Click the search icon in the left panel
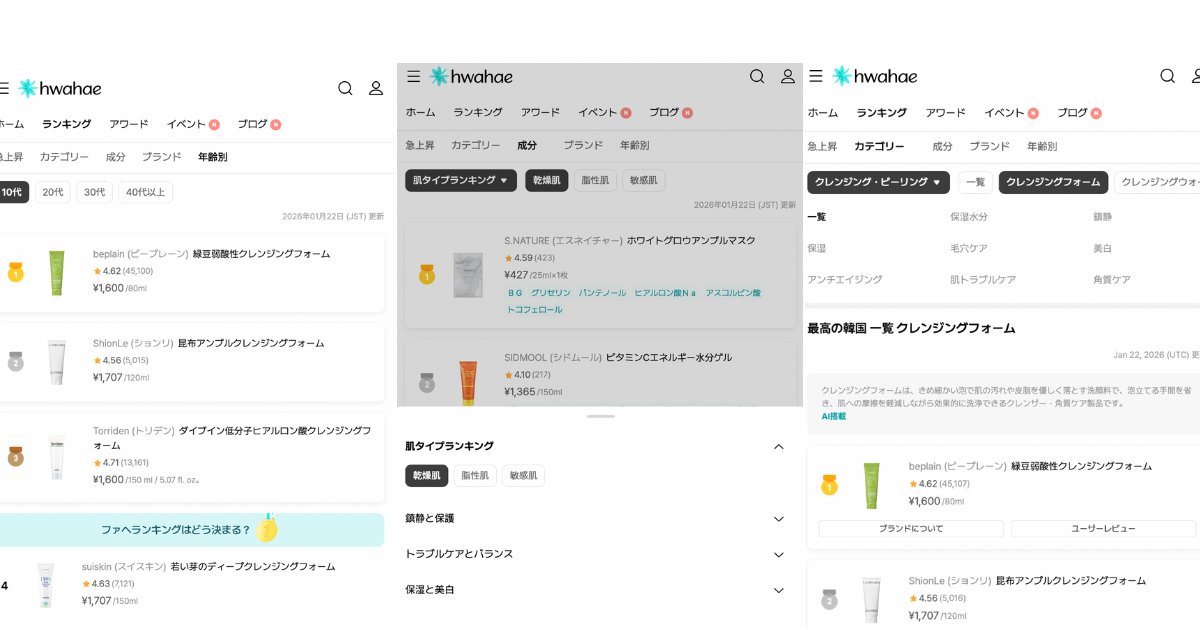 point(345,88)
